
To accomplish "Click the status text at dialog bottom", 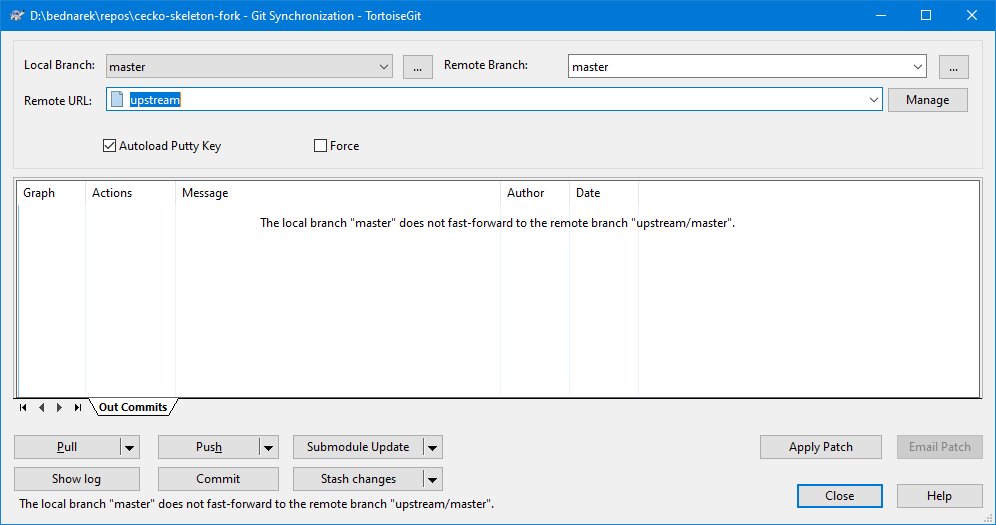I will point(257,504).
